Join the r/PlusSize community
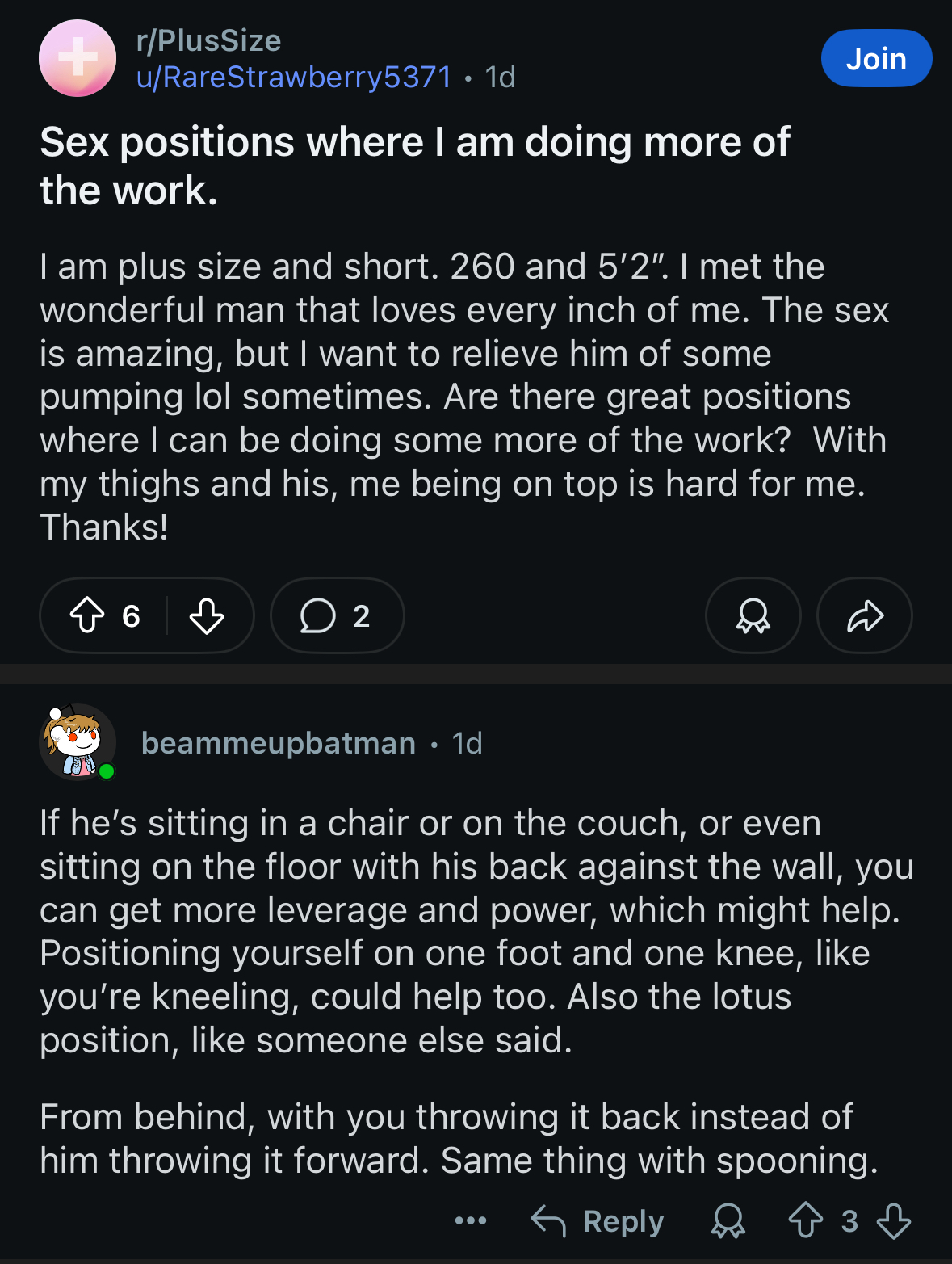 pyautogui.click(x=876, y=58)
